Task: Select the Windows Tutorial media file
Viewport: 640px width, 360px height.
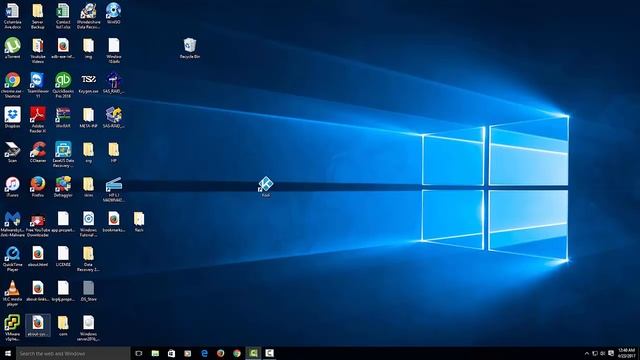Action: click(x=89, y=224)
